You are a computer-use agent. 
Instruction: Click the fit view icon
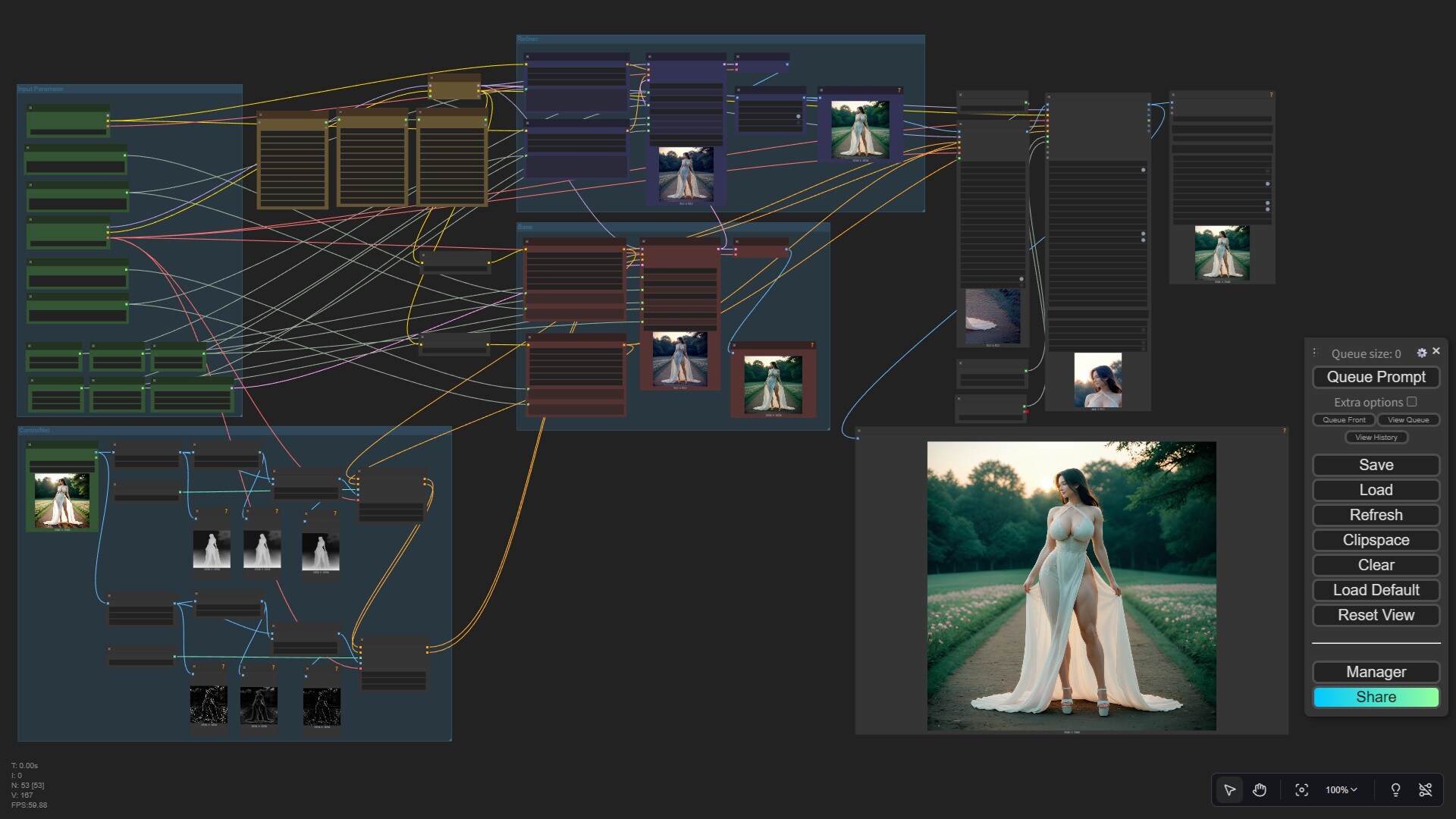tap(1301, 790)
